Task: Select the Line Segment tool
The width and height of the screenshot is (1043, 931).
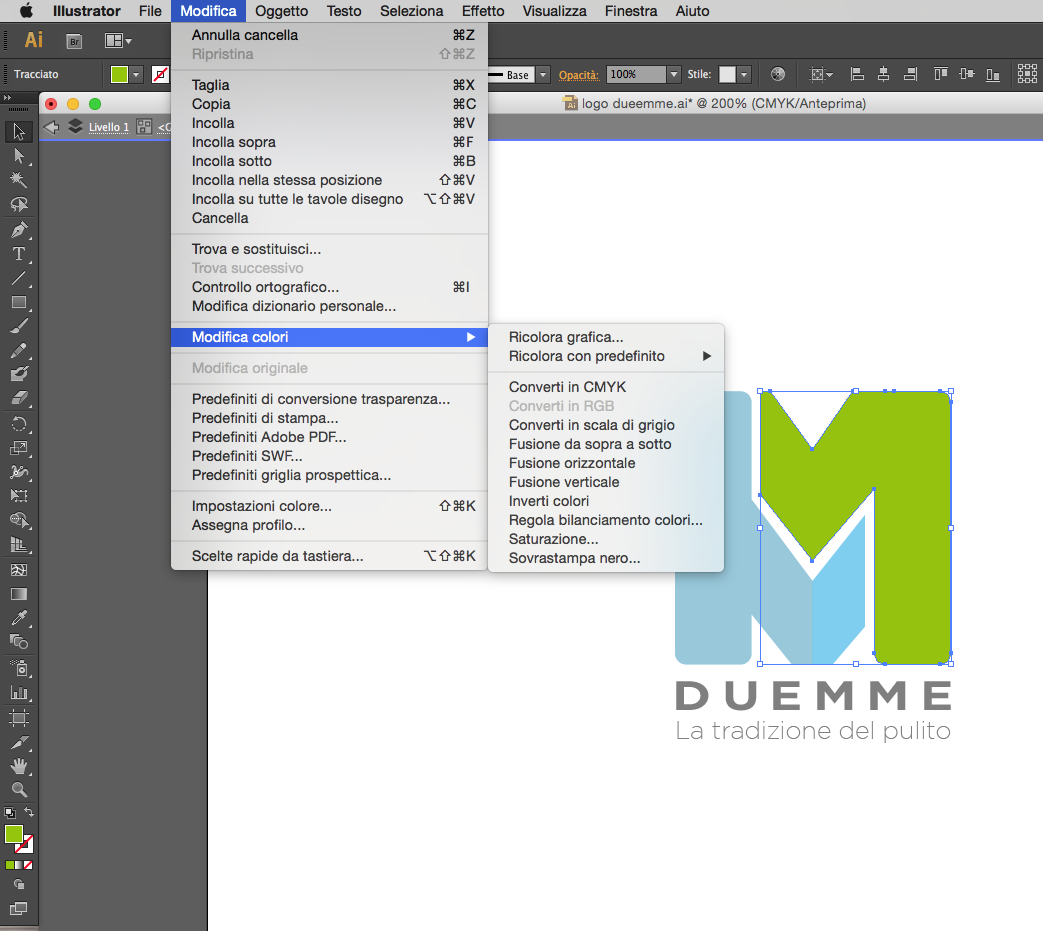Action: coord(19,279)
